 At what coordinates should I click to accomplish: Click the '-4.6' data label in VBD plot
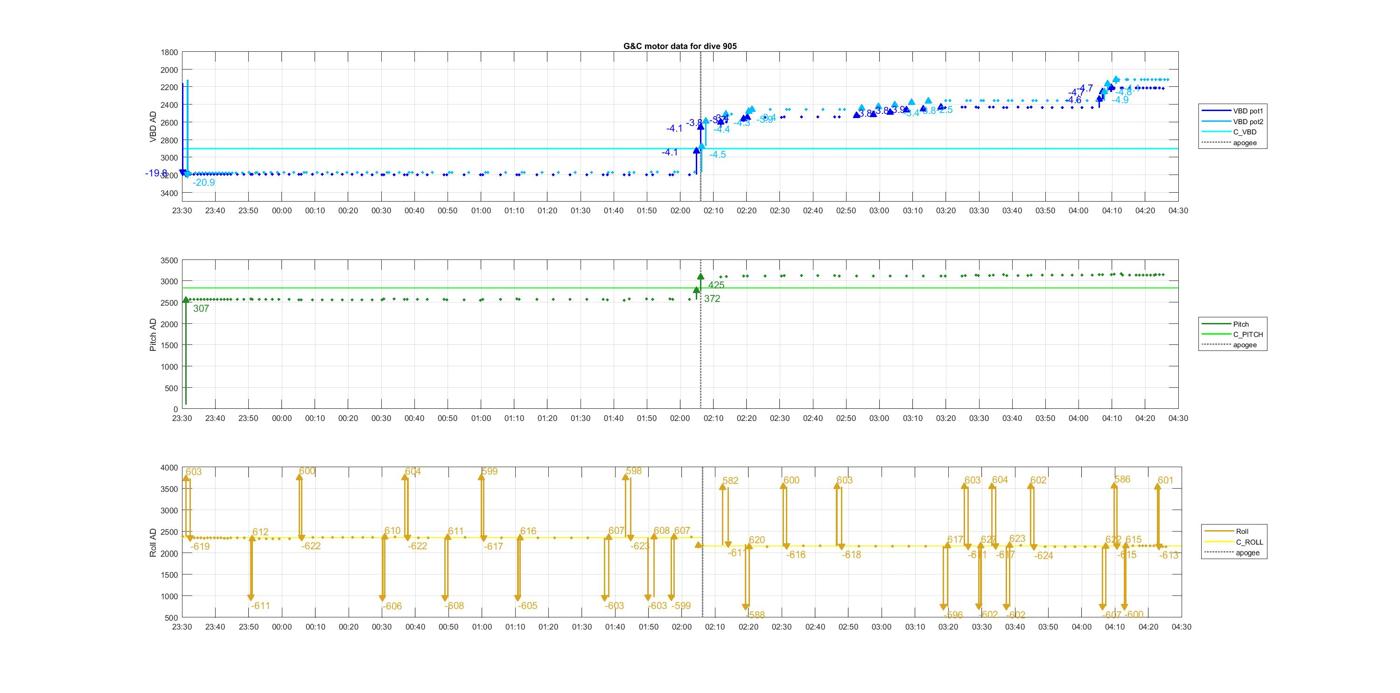point(1073,100)
